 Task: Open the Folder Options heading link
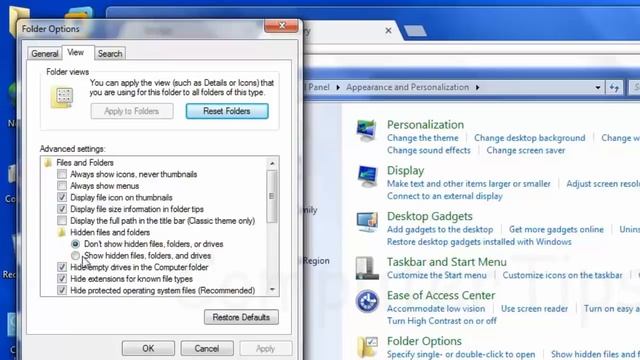(424, 341)
